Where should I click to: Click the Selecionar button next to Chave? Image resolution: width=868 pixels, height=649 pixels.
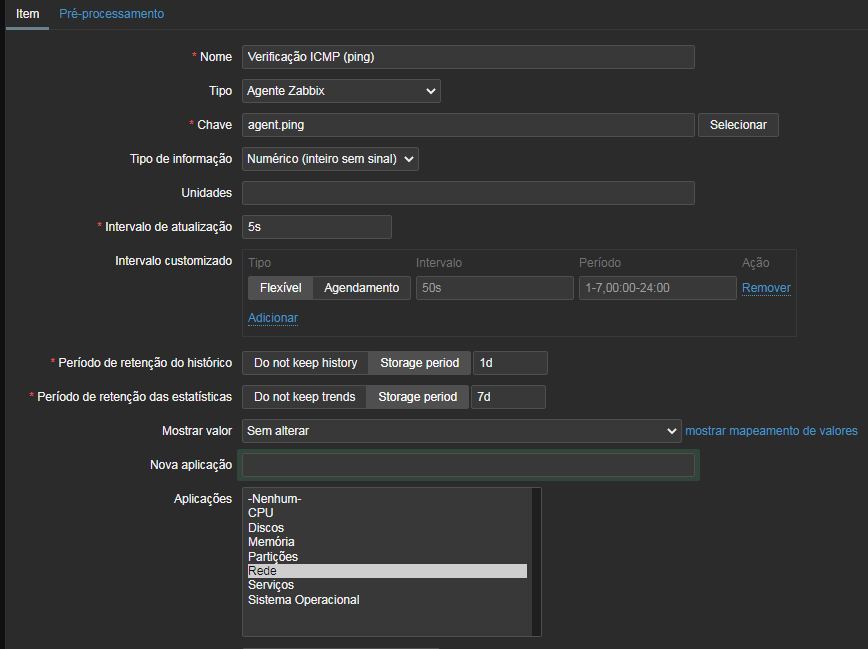737,125
